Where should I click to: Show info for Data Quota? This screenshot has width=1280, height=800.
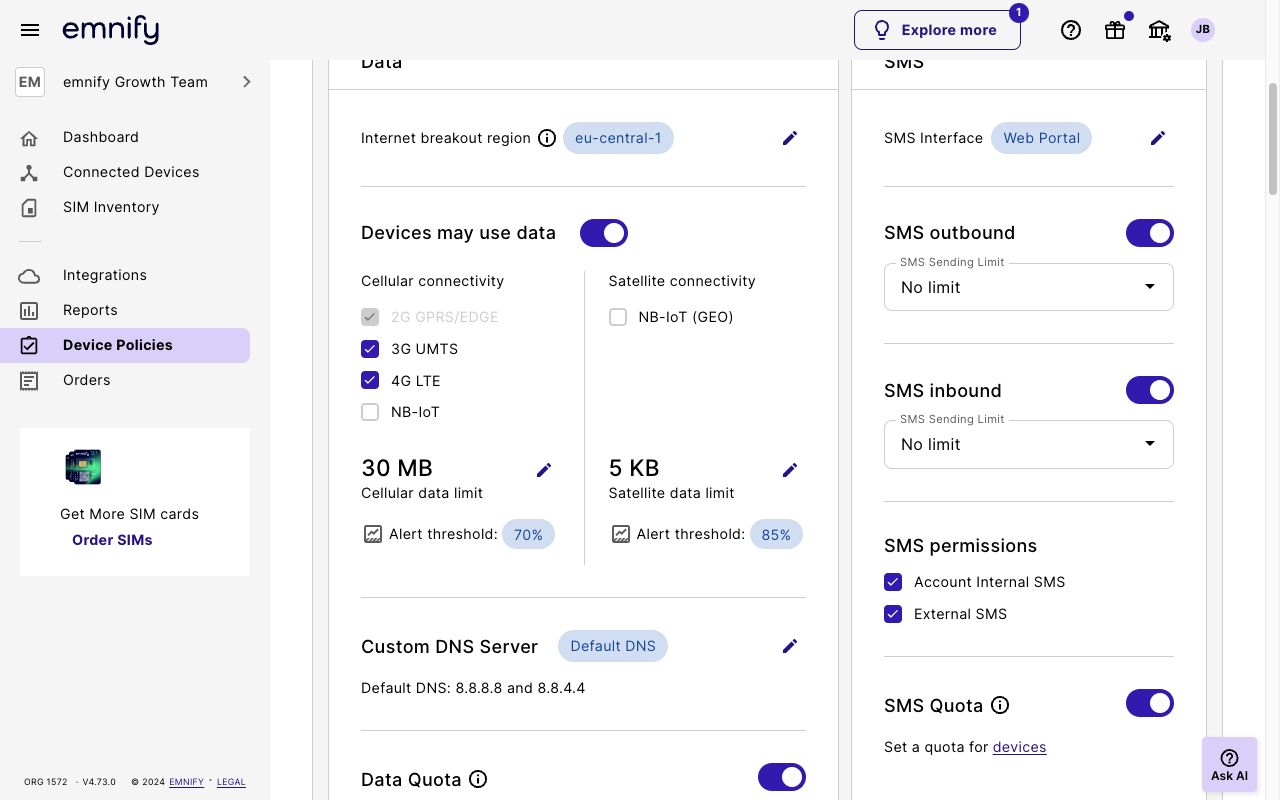coord(478,779)
